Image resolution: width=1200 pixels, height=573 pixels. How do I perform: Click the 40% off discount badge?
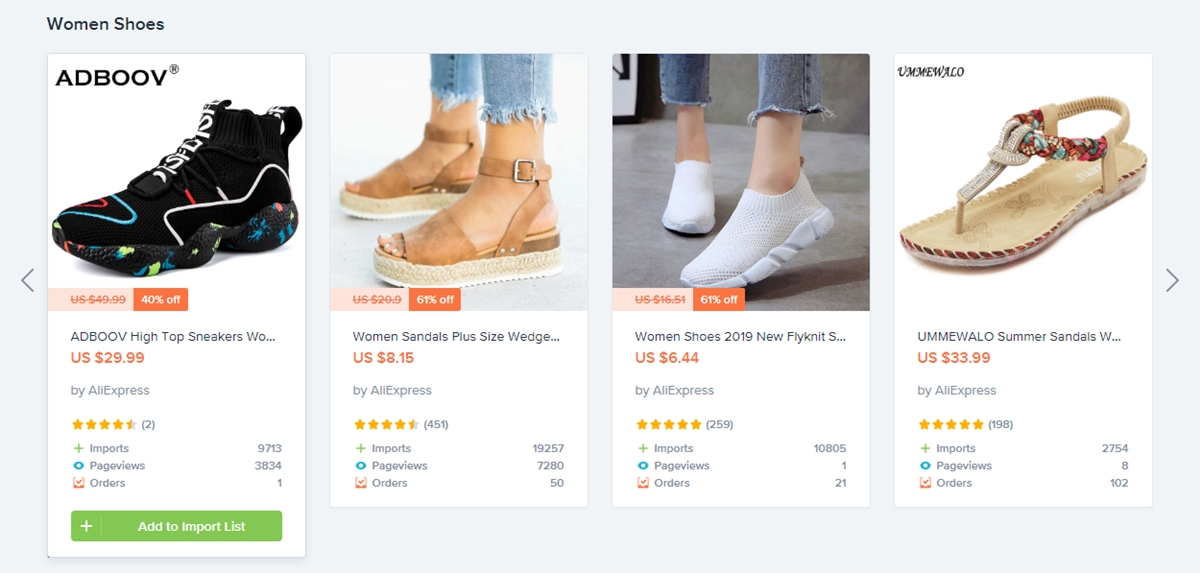coord(160,299)
